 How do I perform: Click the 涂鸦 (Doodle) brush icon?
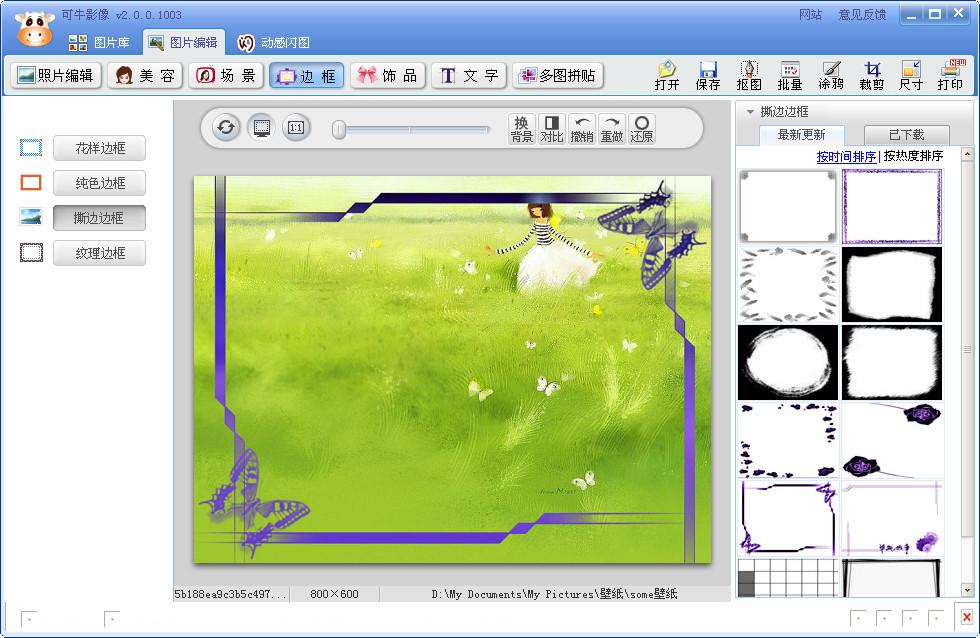(x=831, y=75)
